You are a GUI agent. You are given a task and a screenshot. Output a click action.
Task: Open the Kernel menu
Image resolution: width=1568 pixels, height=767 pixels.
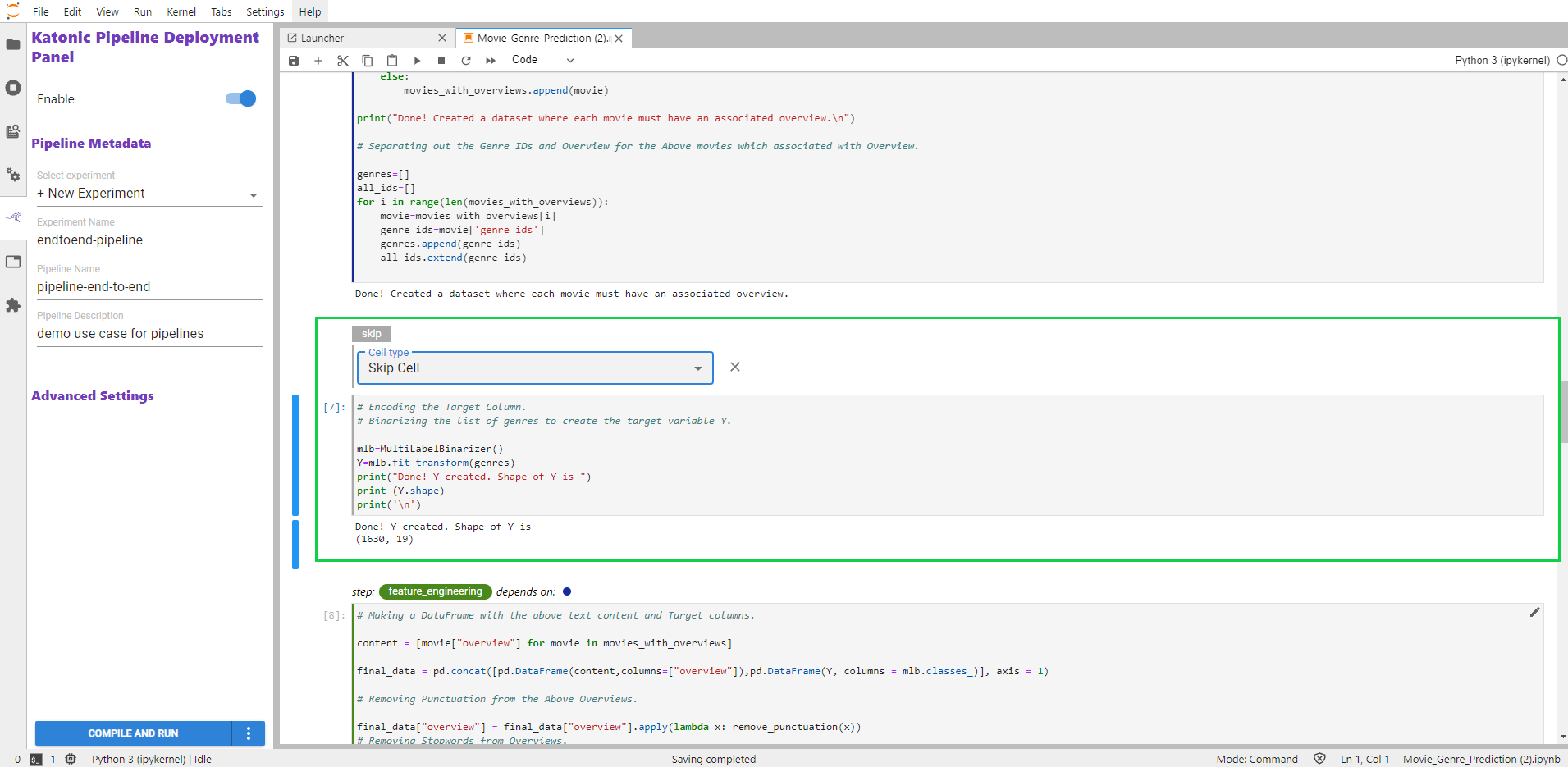tap(181, 11)
